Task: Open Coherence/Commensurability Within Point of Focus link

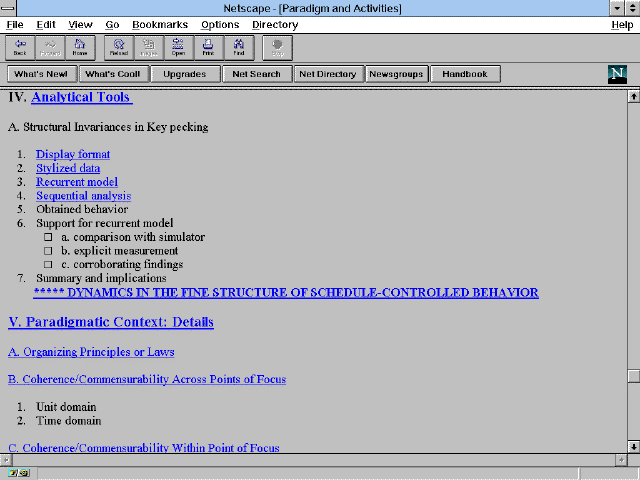Action: [x=144, y=448]
